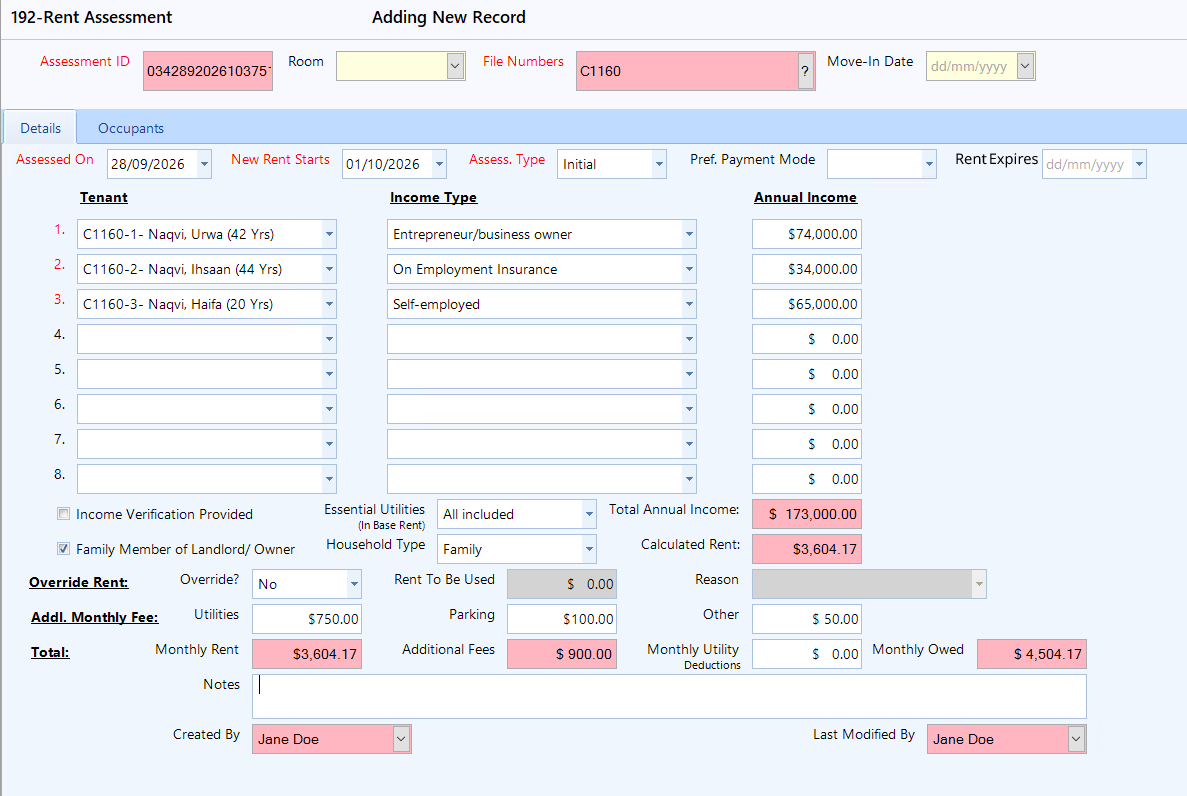Open tenant 1 dropdown showing Naqvi, Urwa

click(329, 234)
